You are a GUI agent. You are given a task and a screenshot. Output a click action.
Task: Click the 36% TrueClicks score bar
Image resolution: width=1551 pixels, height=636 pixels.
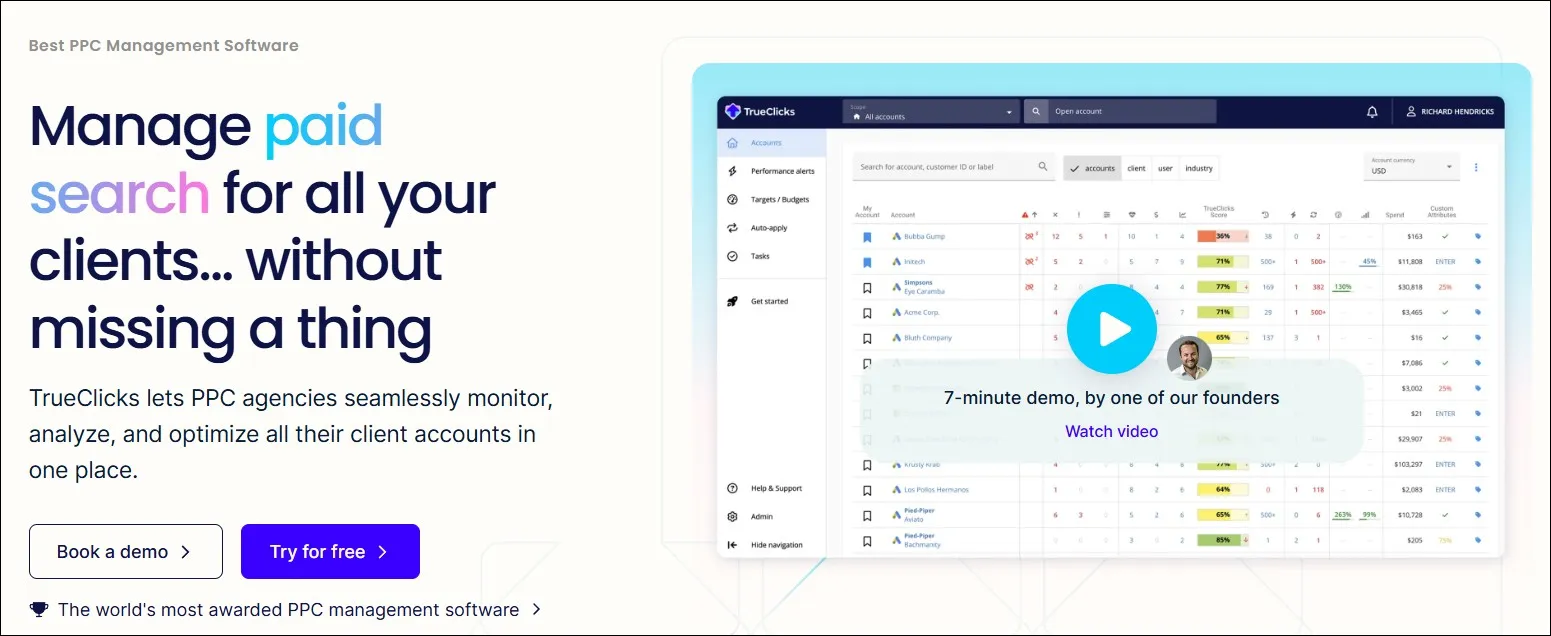(1223, 237)
